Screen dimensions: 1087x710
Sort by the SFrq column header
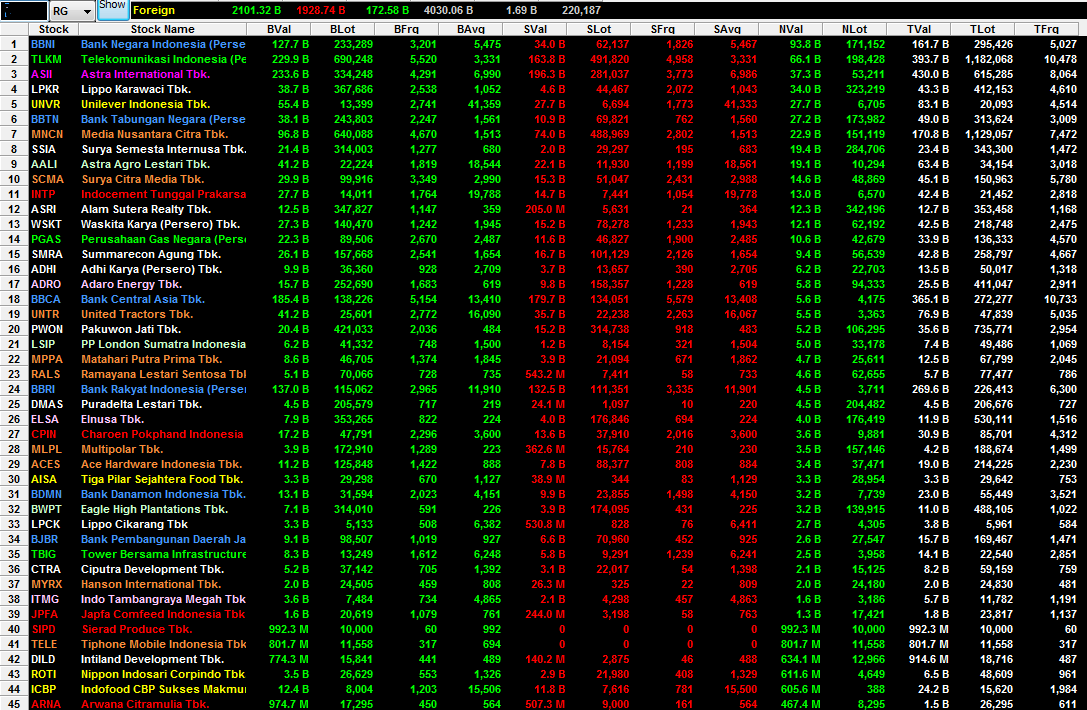[x=663, y=29]
